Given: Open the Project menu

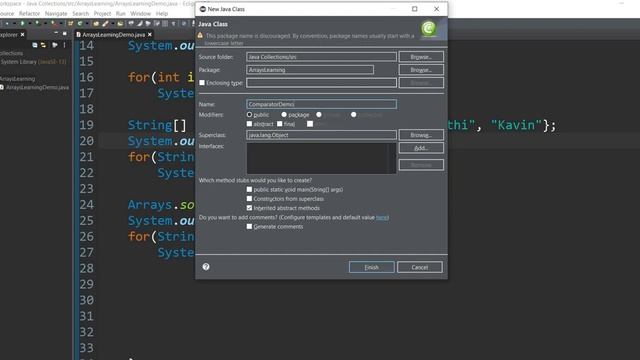Looking at the screenshot, I should (x=102, y=13).
